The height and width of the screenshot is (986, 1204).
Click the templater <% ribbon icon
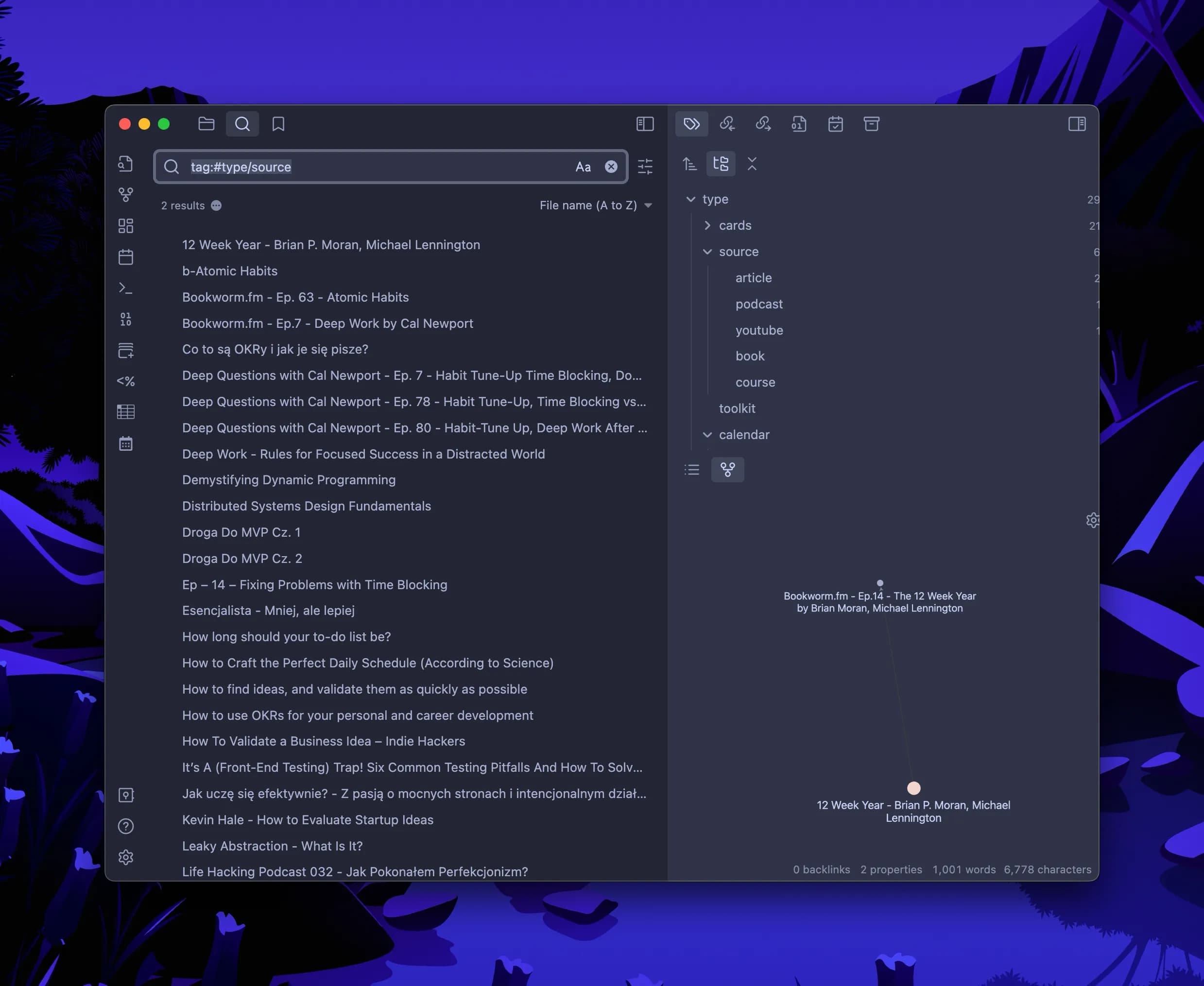pyautogui.click(x=125, y=381)
